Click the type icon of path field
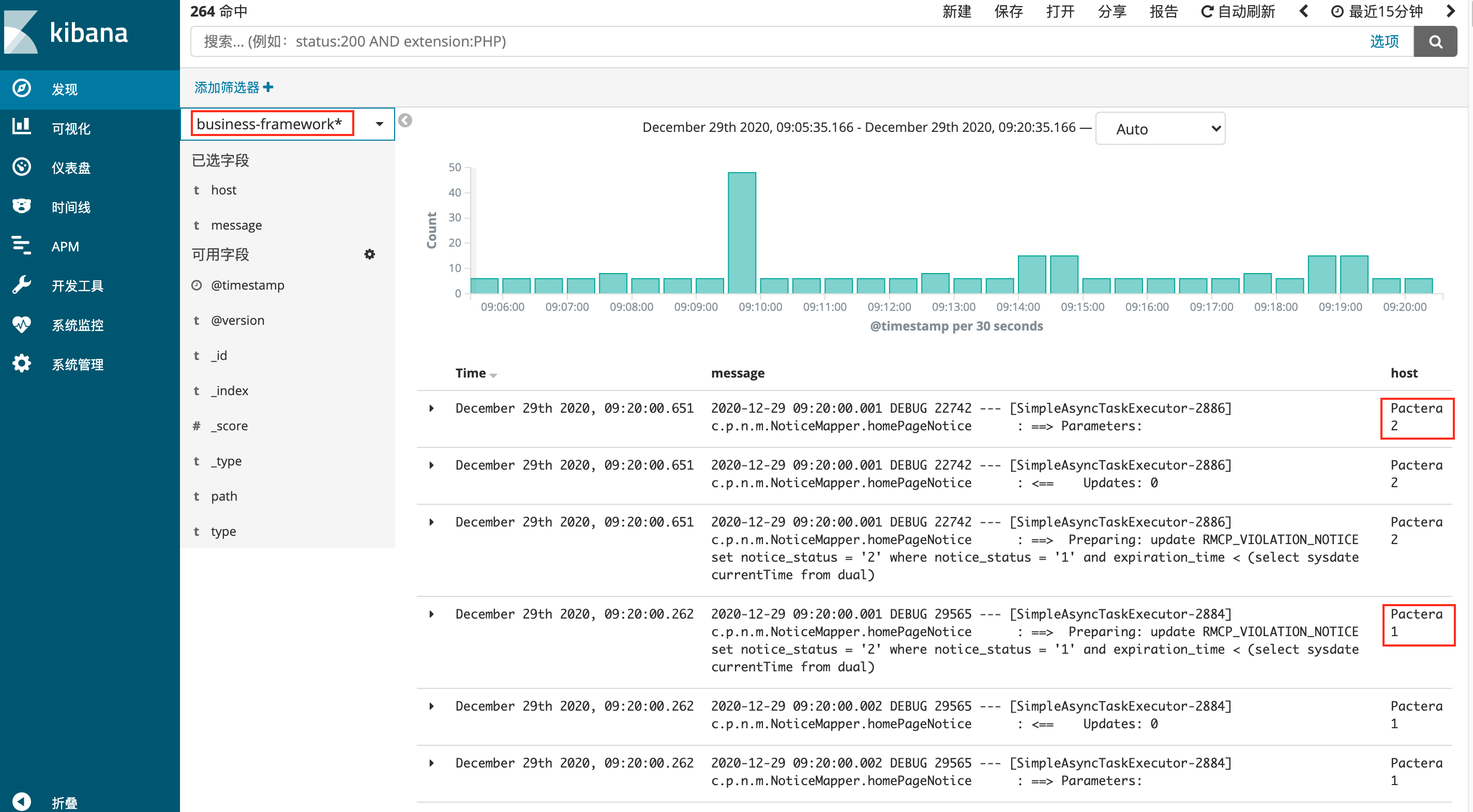 tap(196, 496)
